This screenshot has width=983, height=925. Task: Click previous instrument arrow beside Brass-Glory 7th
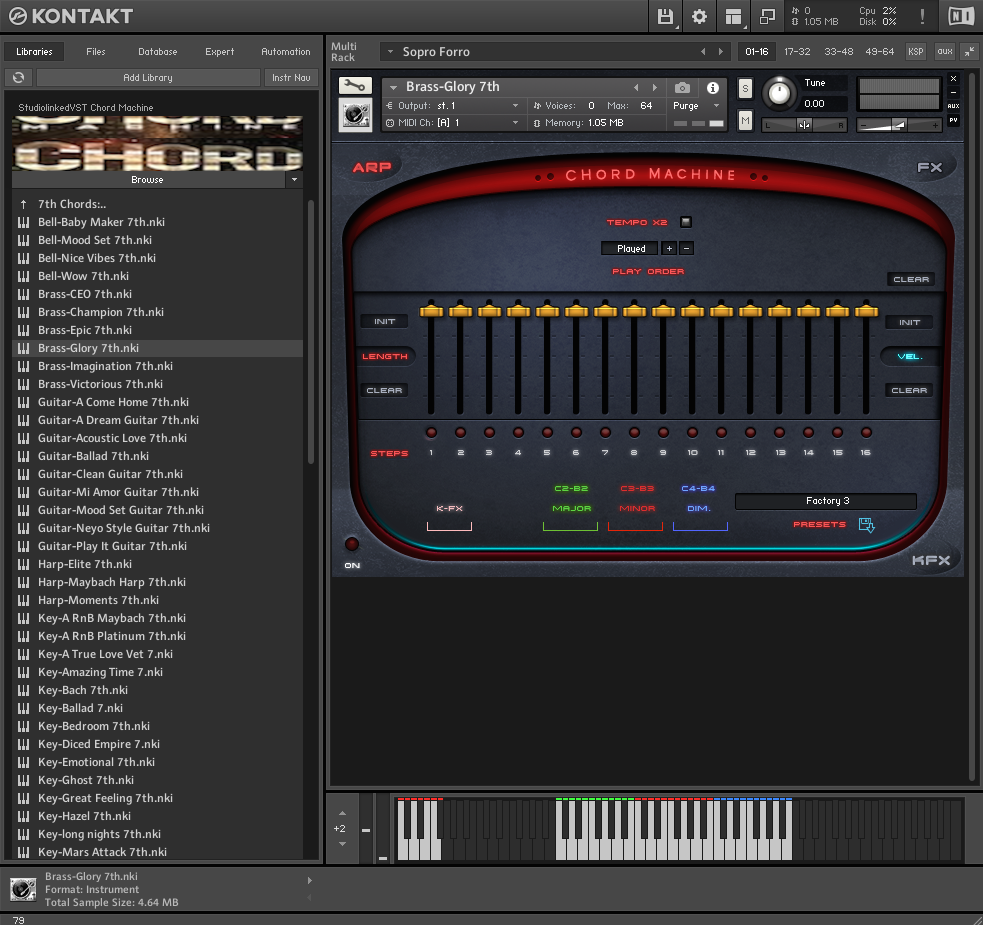636,88
